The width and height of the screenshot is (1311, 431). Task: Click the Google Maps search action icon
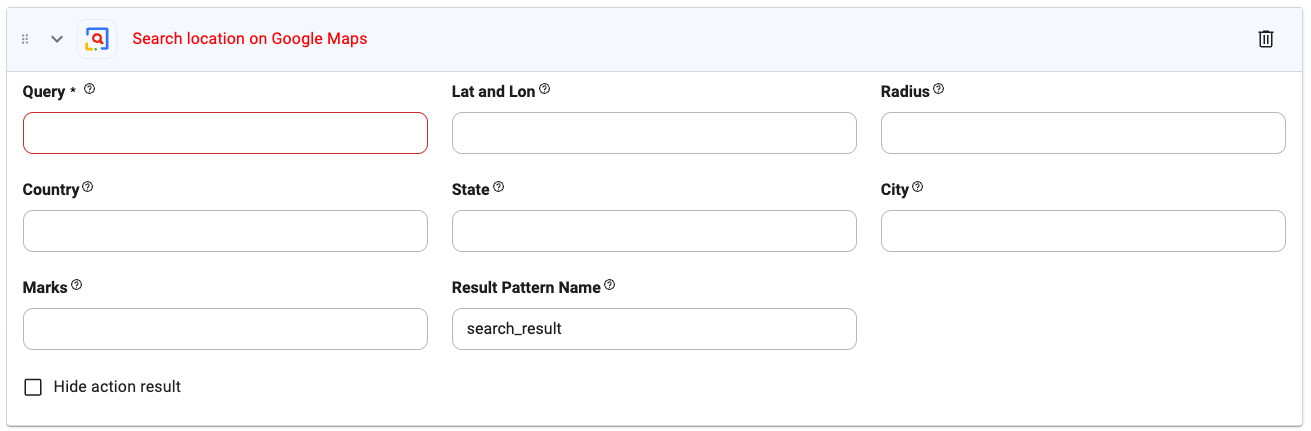(96, 39)
